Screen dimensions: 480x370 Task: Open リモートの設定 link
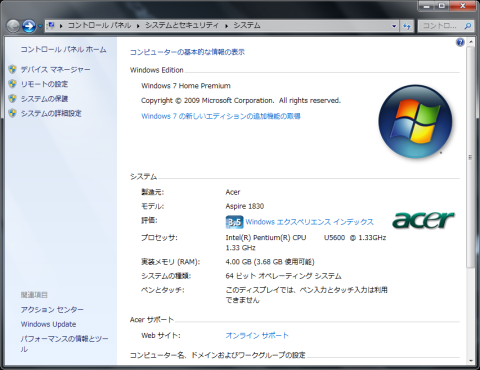click(x=44, y=84)
